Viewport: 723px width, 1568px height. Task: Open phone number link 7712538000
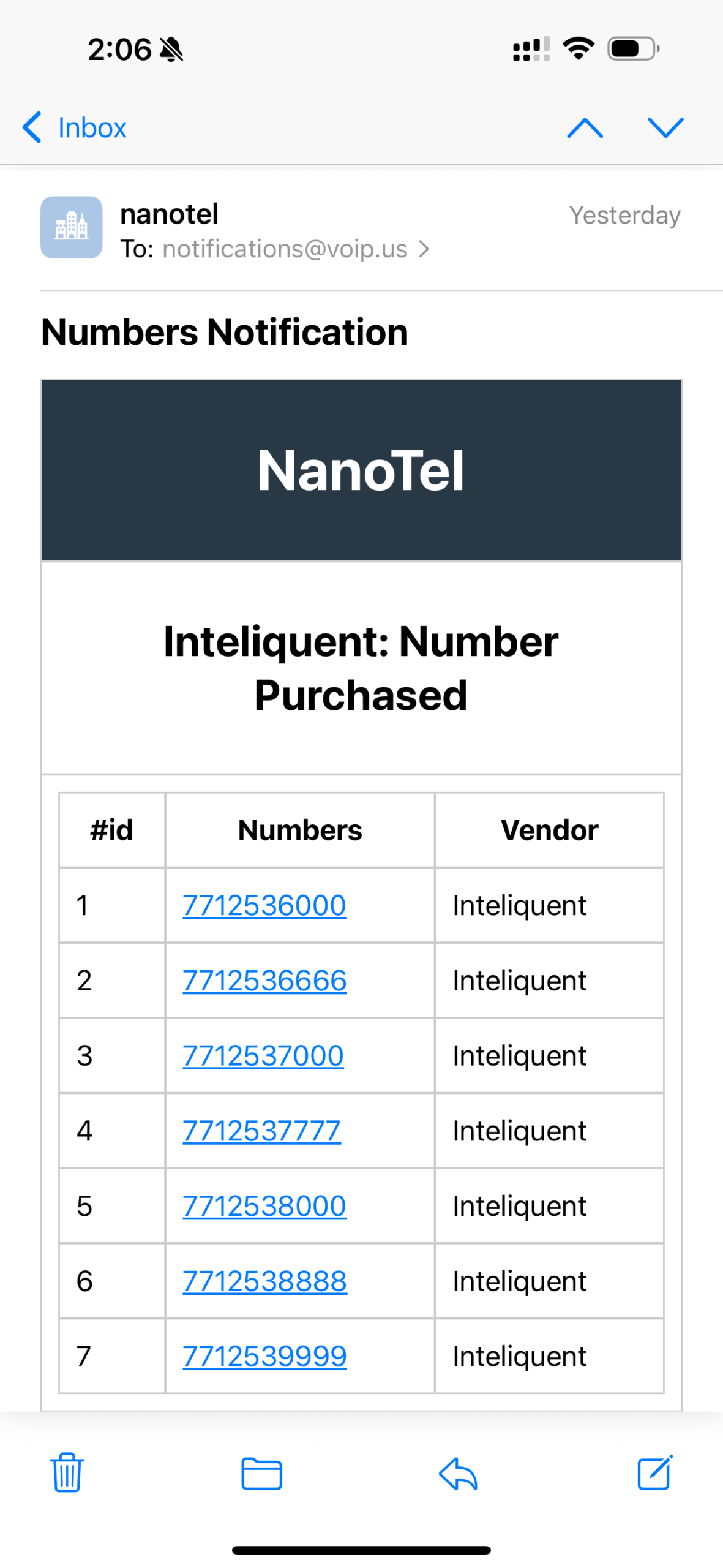click(264, 1205)
